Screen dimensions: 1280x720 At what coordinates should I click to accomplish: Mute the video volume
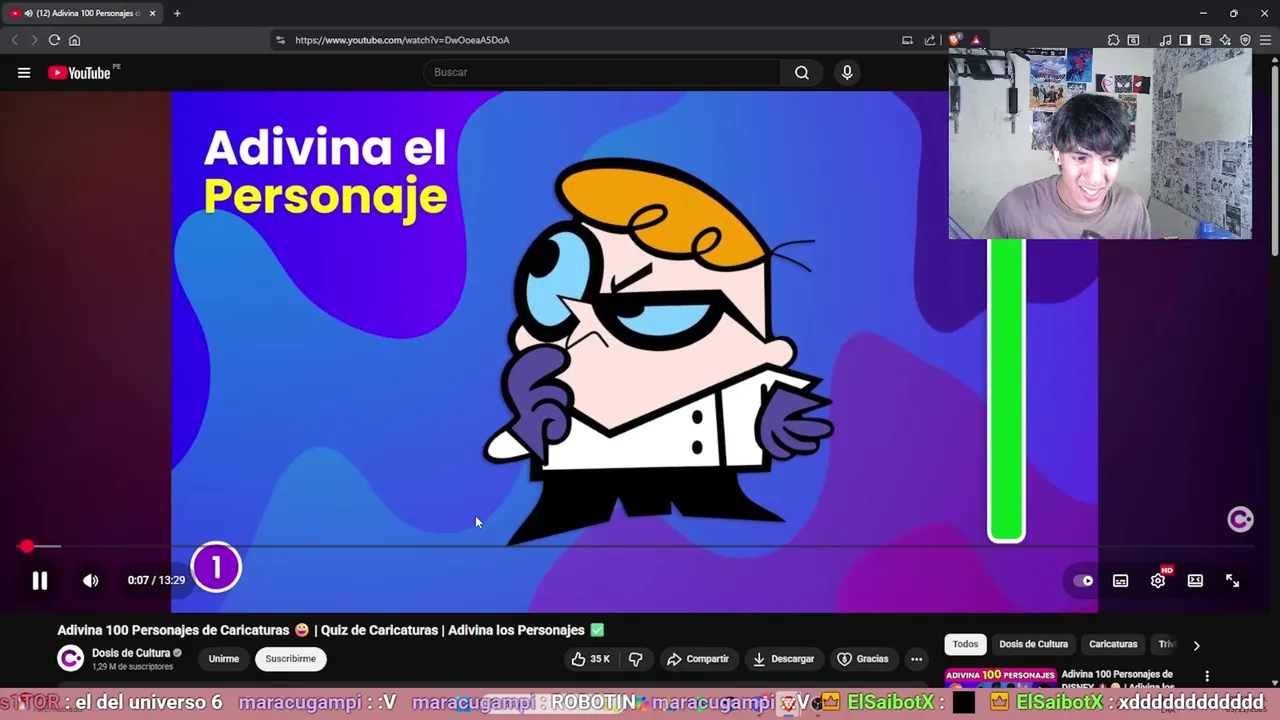coord(90,580)
